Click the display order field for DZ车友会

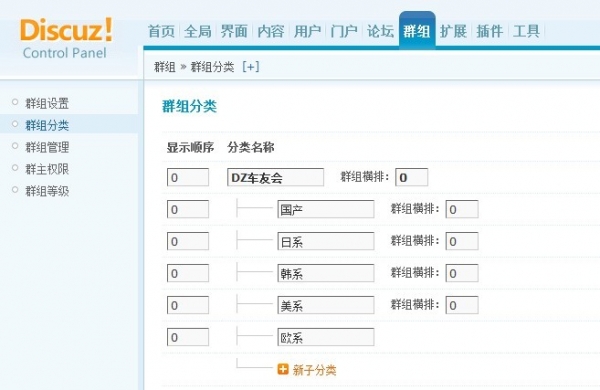pos(188,177)
